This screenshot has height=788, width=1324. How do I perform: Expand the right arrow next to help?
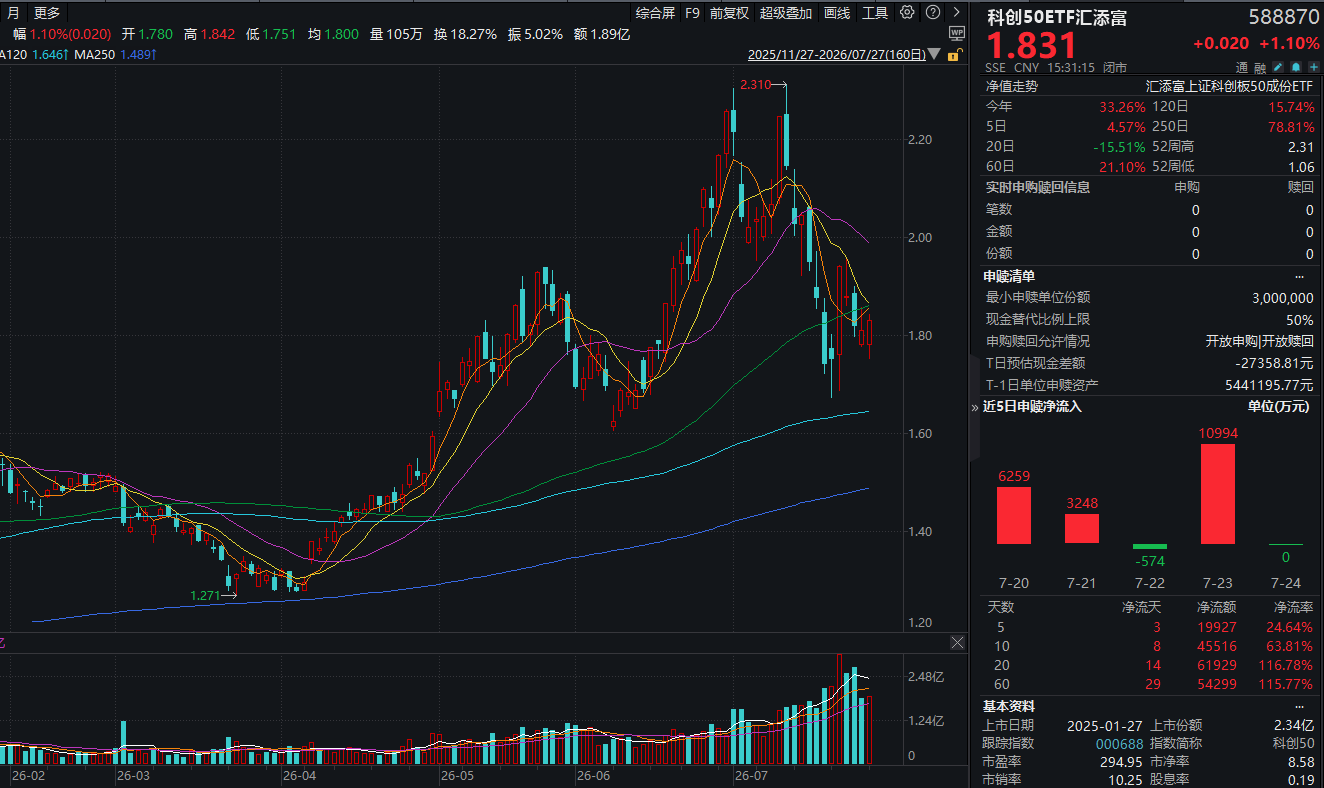tap(957, 13)
